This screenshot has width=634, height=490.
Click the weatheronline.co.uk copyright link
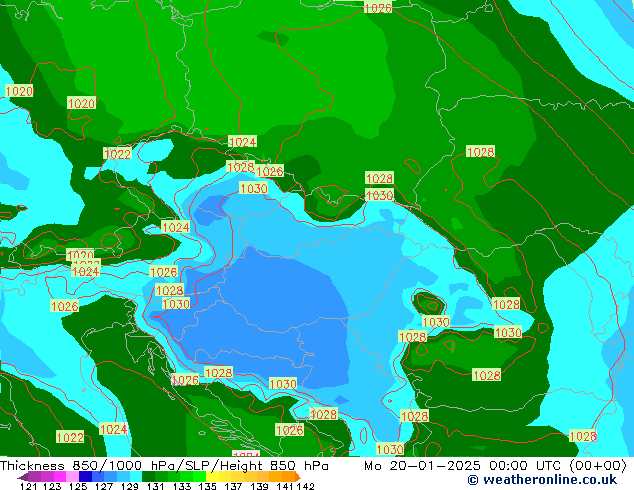542,480
